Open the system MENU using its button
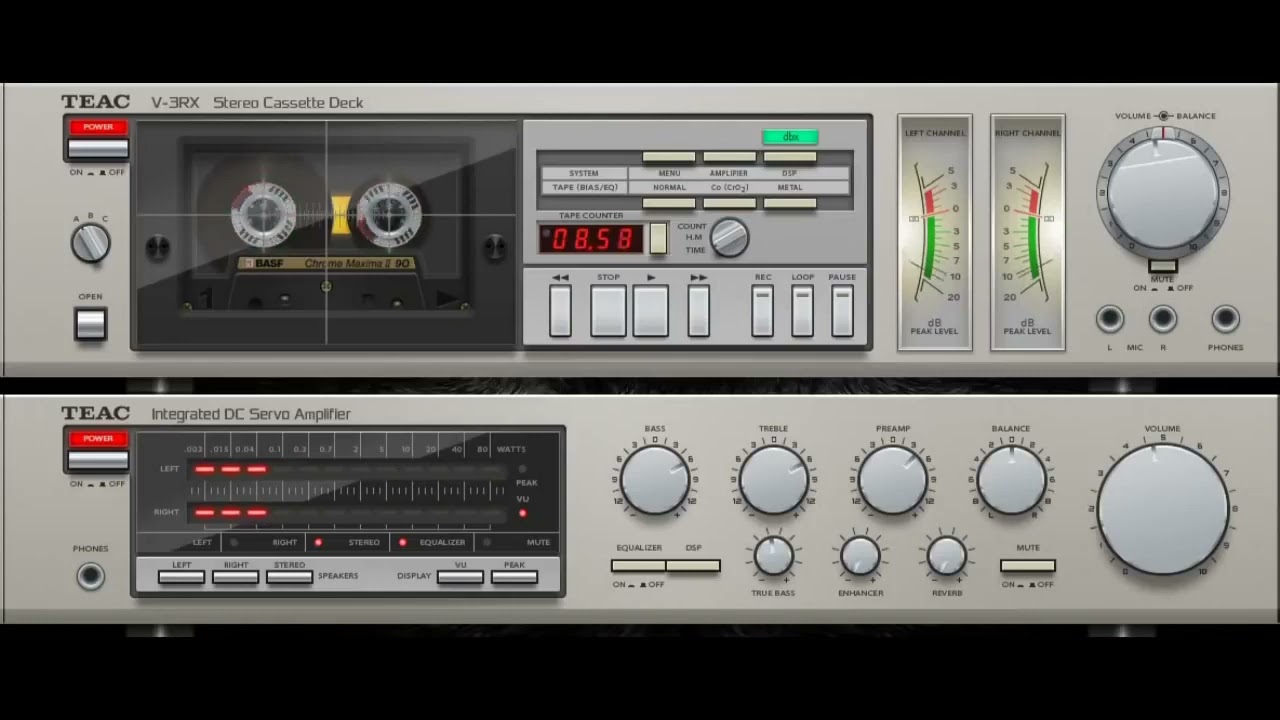 [668, 157]
